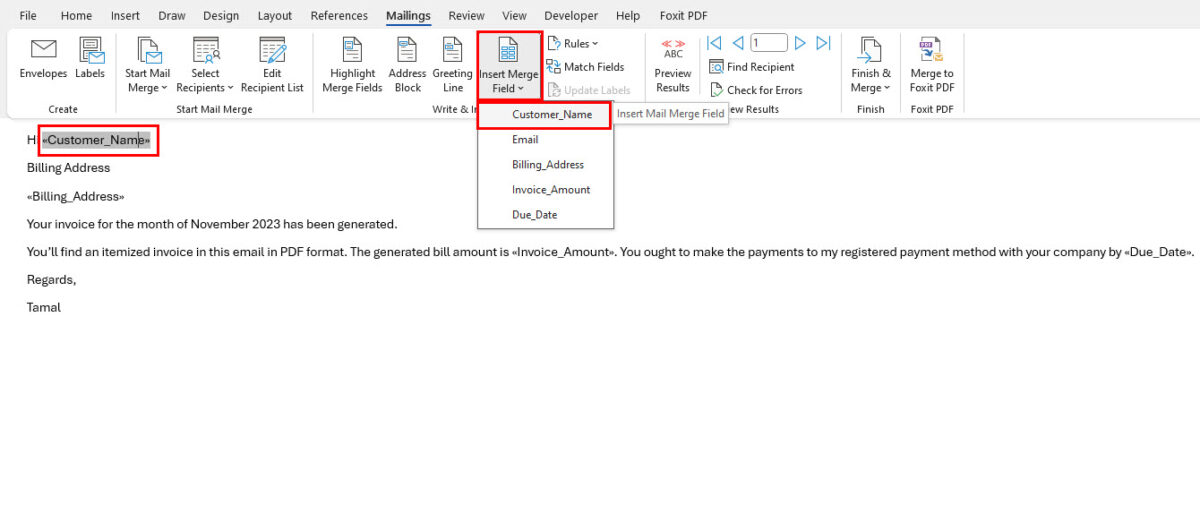The width and height of the screenshot is (1200, 505).
Task: Insert a Greeting Line
Action: 453,66
